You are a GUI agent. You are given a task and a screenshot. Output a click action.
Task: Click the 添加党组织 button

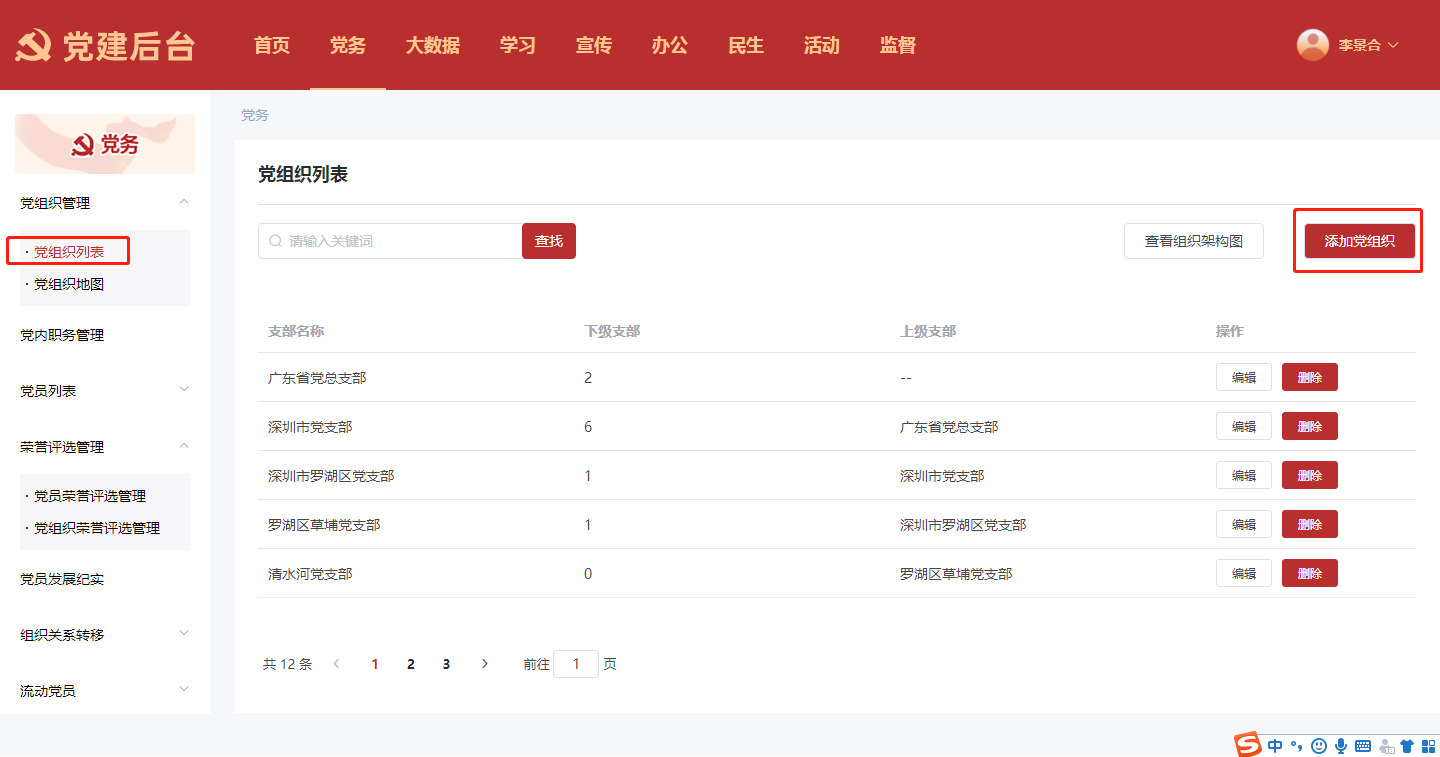click(1359, 241)
